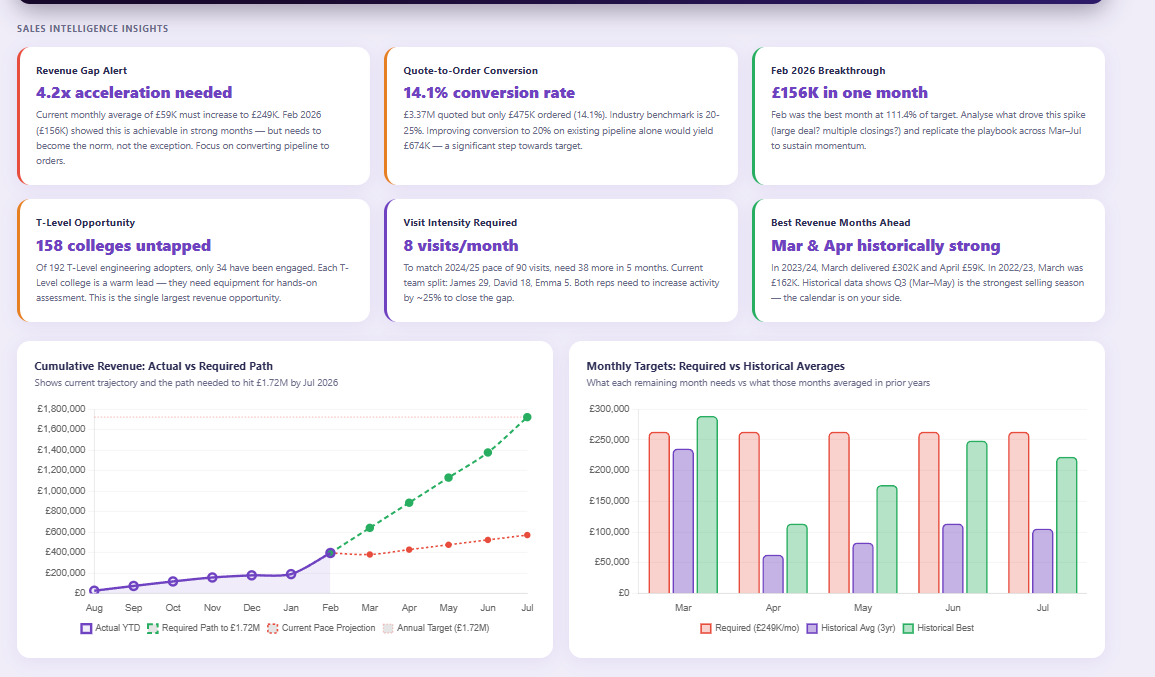The width and height of the screenshot is (1155, 677).
Task: Open the "Visit Intensity Required" card
Action: pyautogui.click(x=459, y=222)
